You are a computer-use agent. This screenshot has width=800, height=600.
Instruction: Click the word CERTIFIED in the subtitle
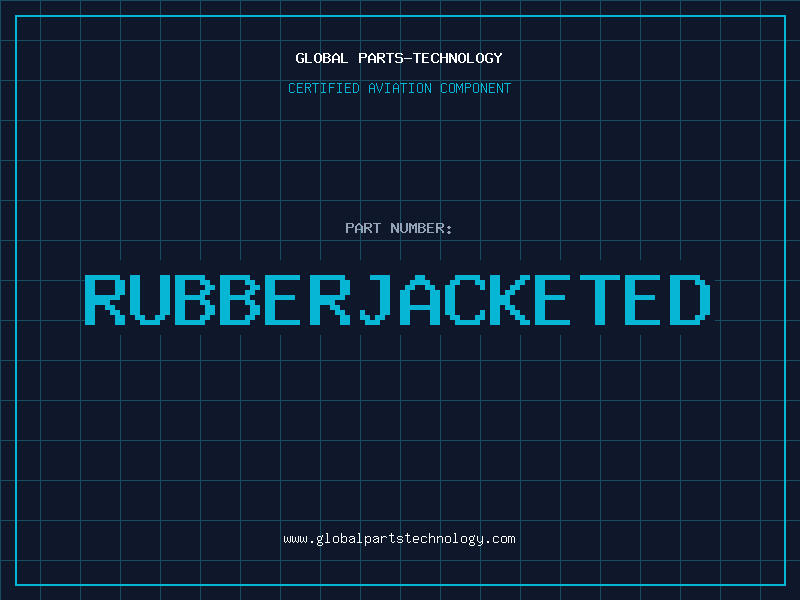tap(324, 88)
